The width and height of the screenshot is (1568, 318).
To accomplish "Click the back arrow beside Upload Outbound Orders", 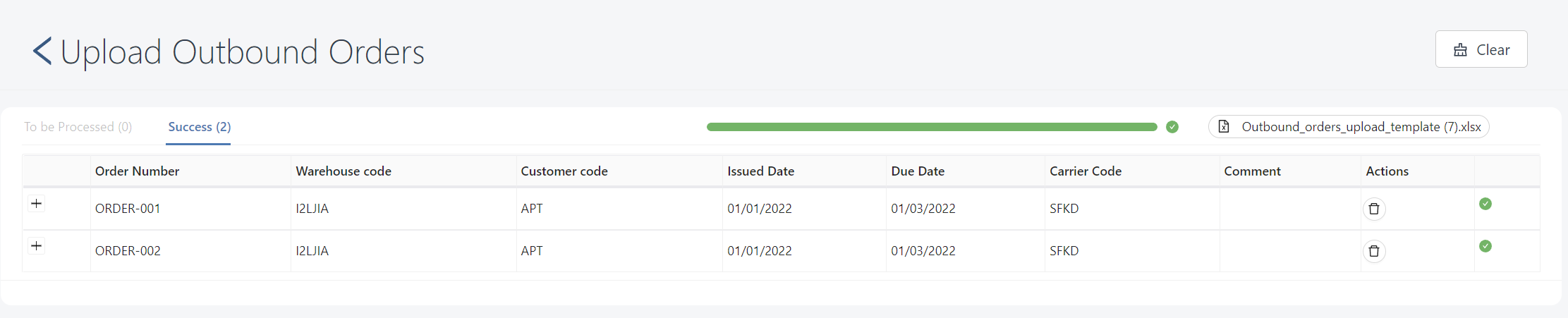I will click(x=42, y=51).
